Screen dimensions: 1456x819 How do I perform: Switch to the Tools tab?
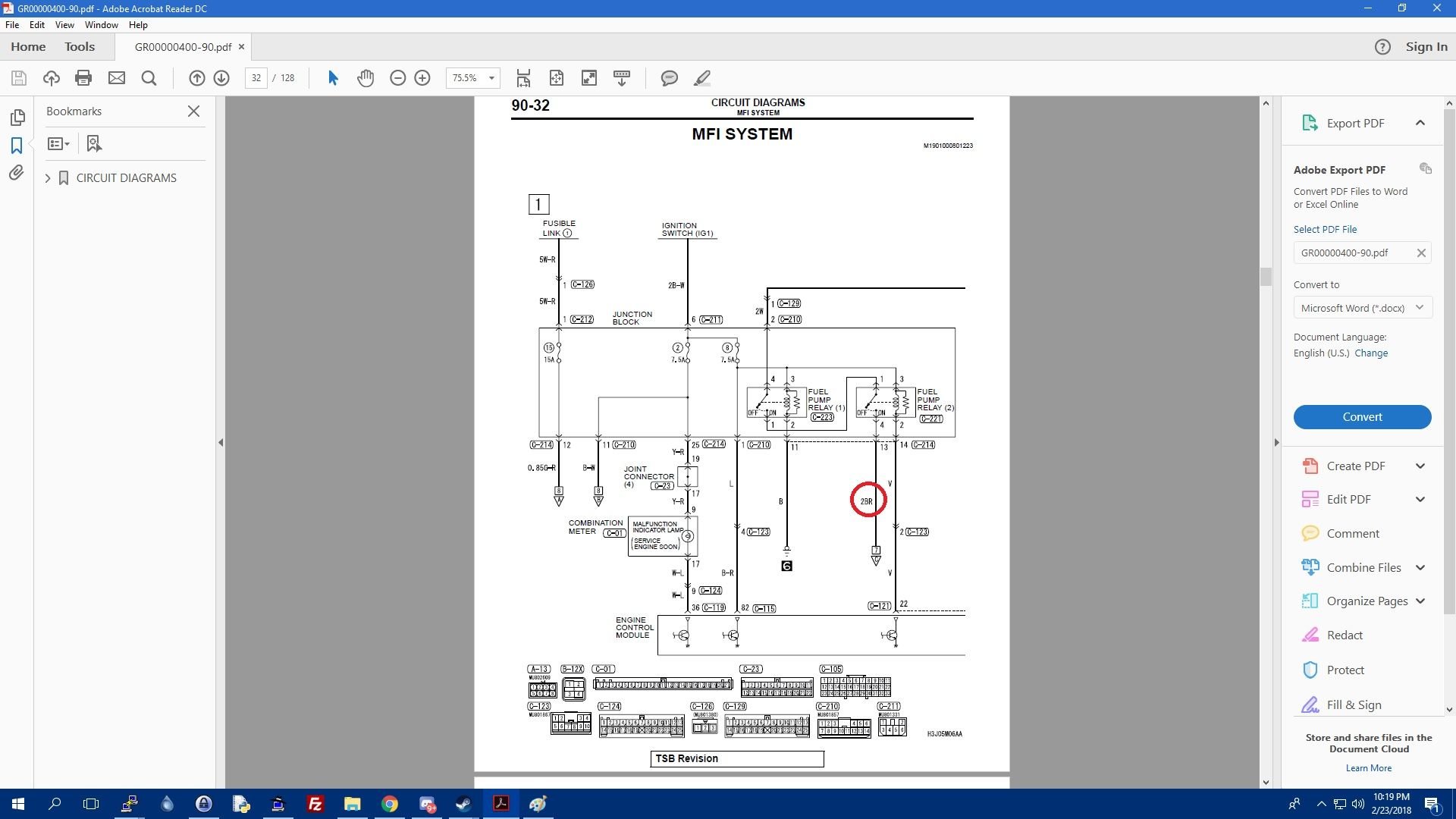80,47
